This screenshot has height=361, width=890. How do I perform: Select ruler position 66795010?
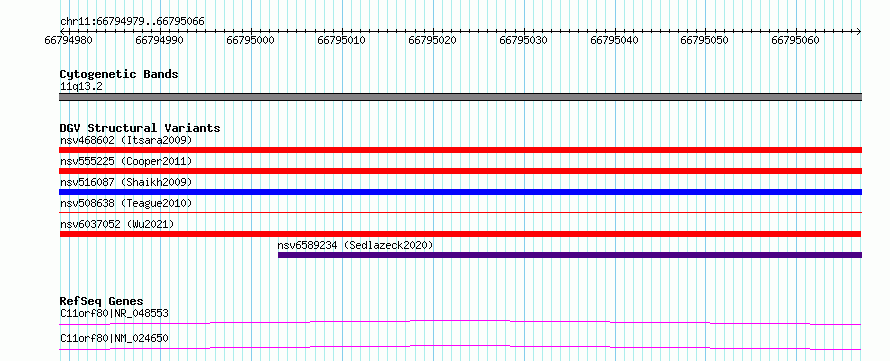341,40
